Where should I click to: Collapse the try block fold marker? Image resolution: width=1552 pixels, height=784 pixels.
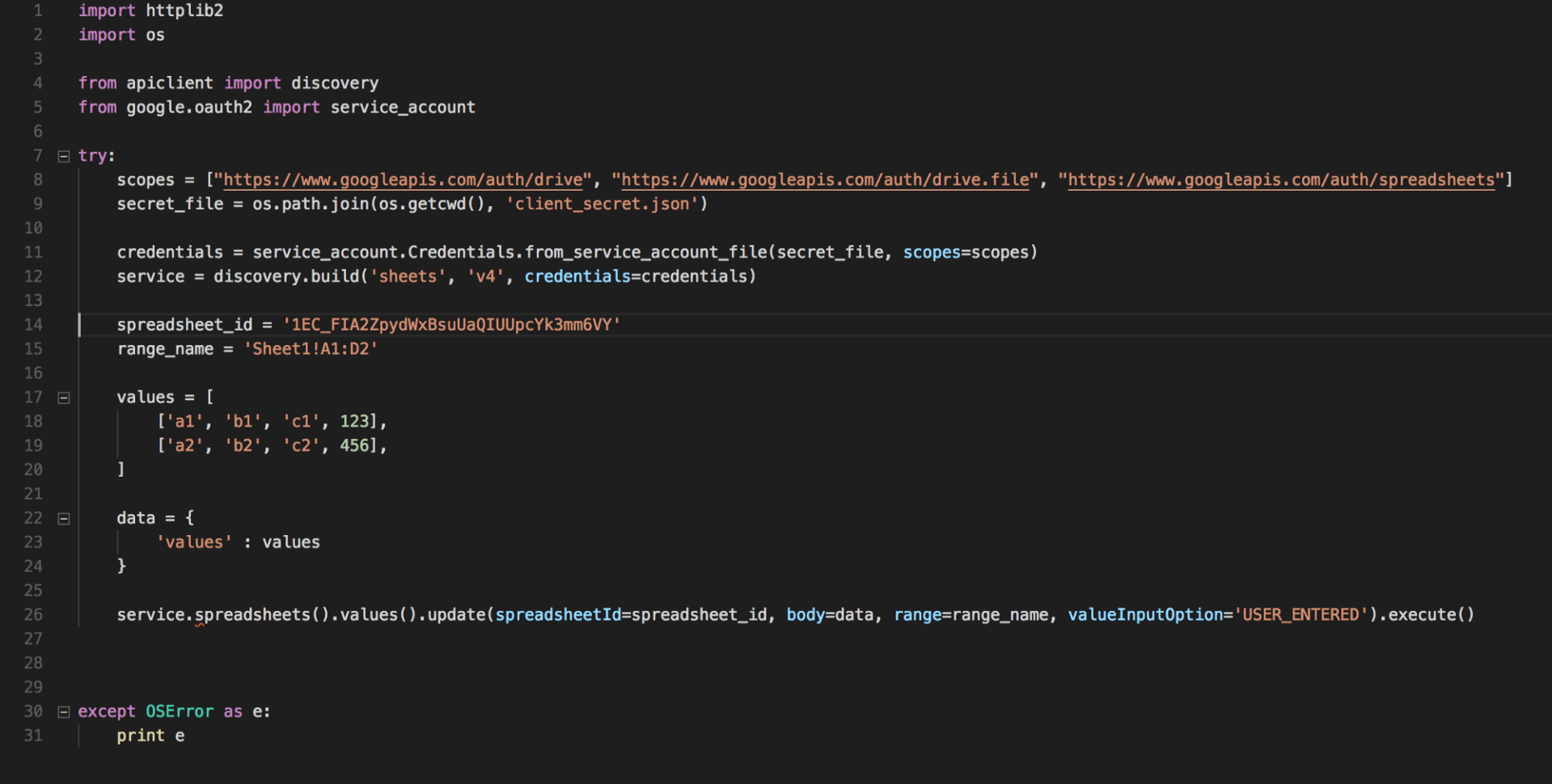tap(63, 155)
